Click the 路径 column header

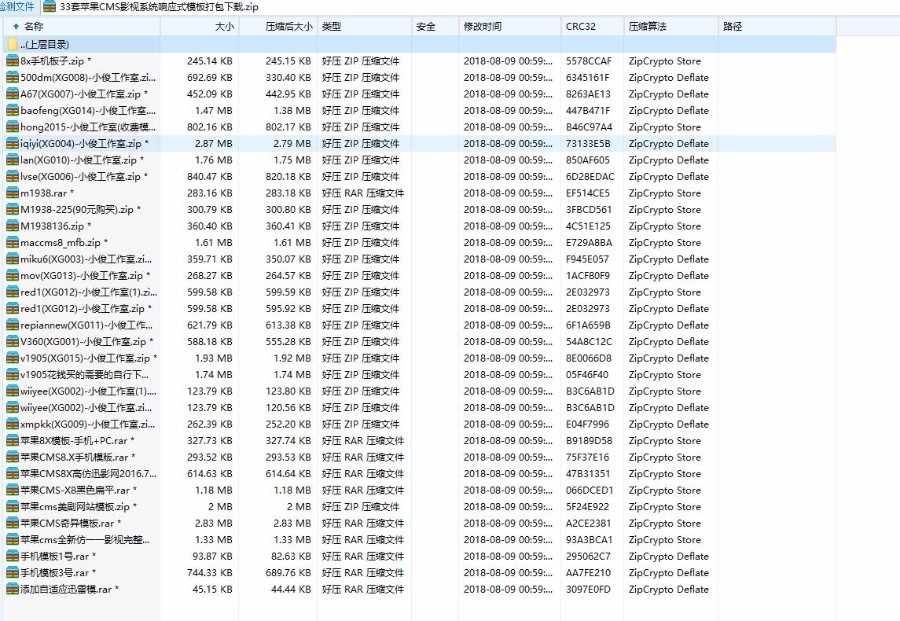click(x=732, y=26)
